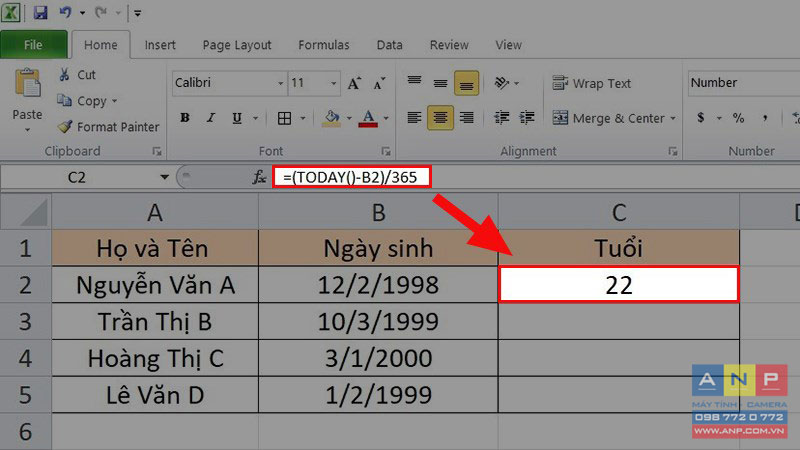Click the Borders icon

(284, 118)
